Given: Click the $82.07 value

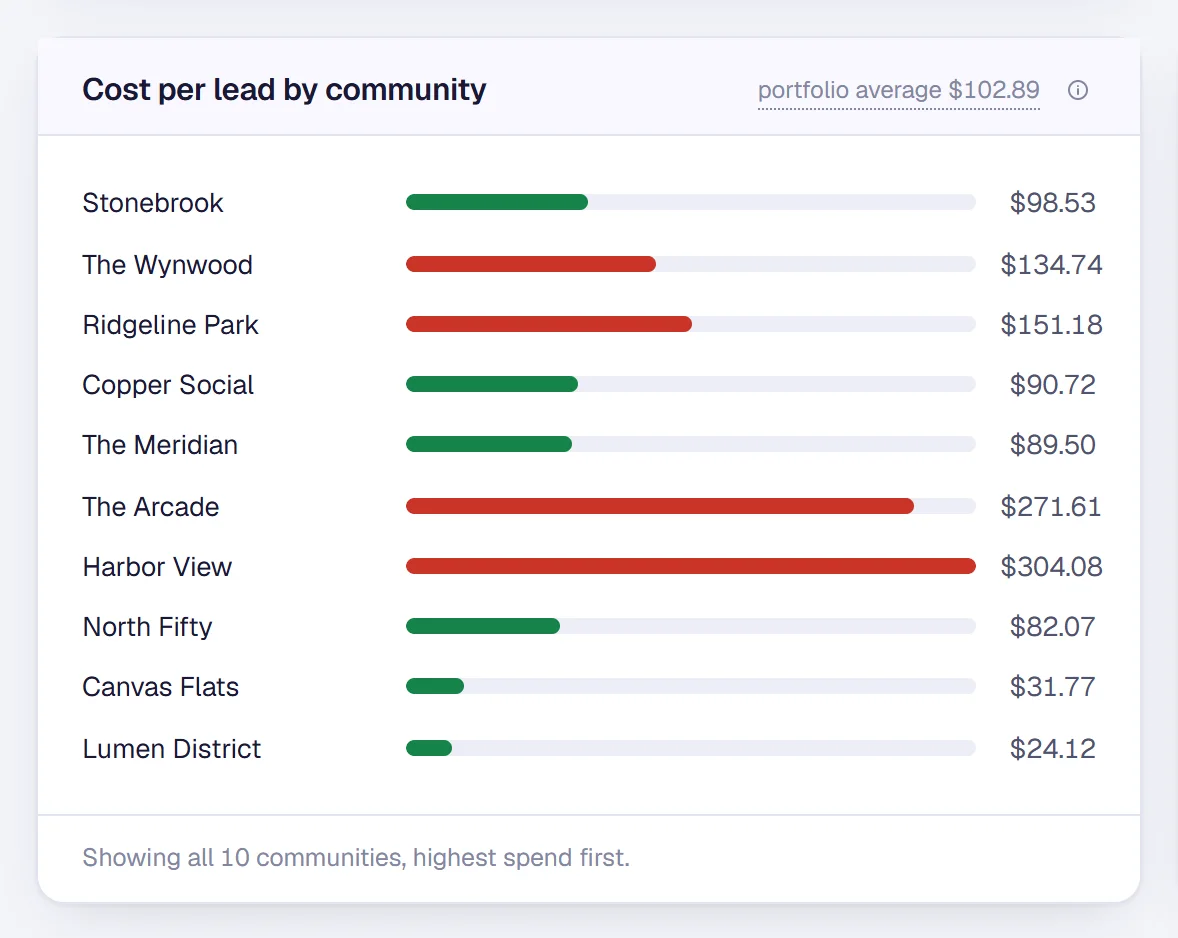Looking at the screenshot, I should click(x=1053, y=626).
